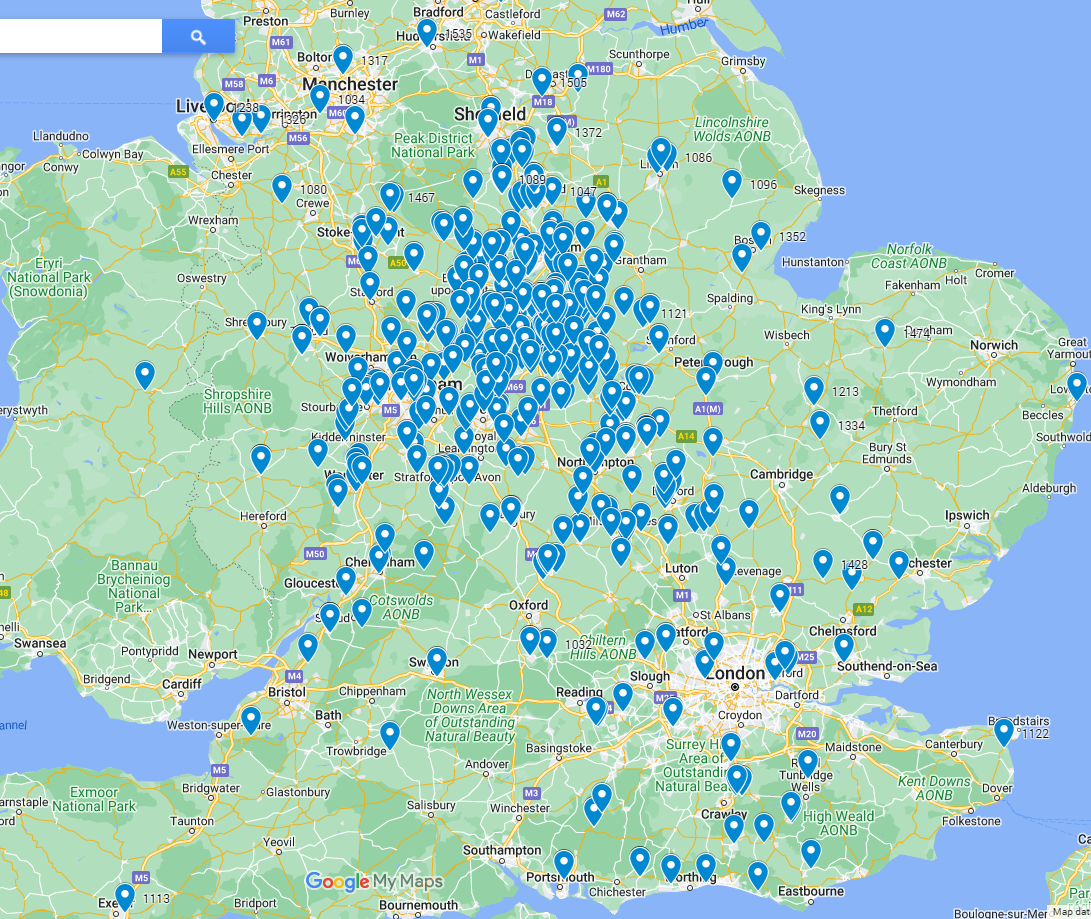The width and height of the screenshot is (1091, 919).
Task: Click the pin labeled 1352 near Boston
Action: (761, 235)
